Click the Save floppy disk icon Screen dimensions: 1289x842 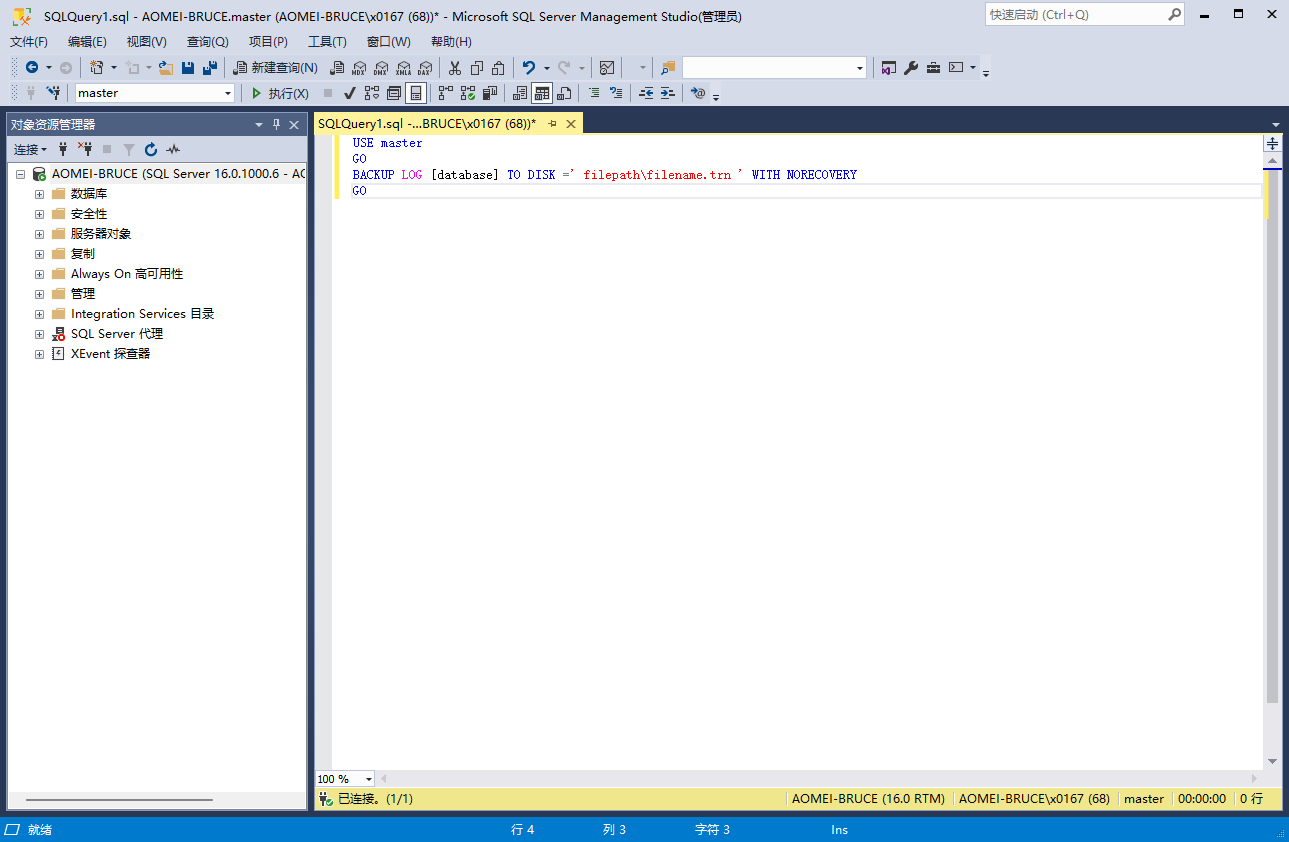[x=188, y=68]
